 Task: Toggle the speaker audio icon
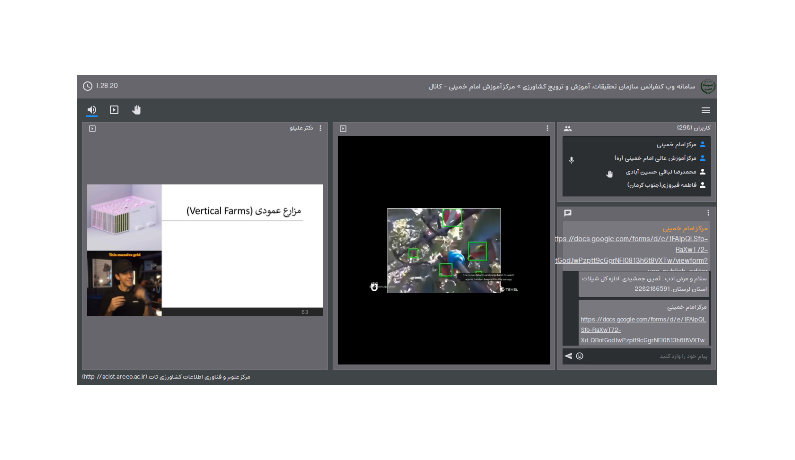[92, 110]
